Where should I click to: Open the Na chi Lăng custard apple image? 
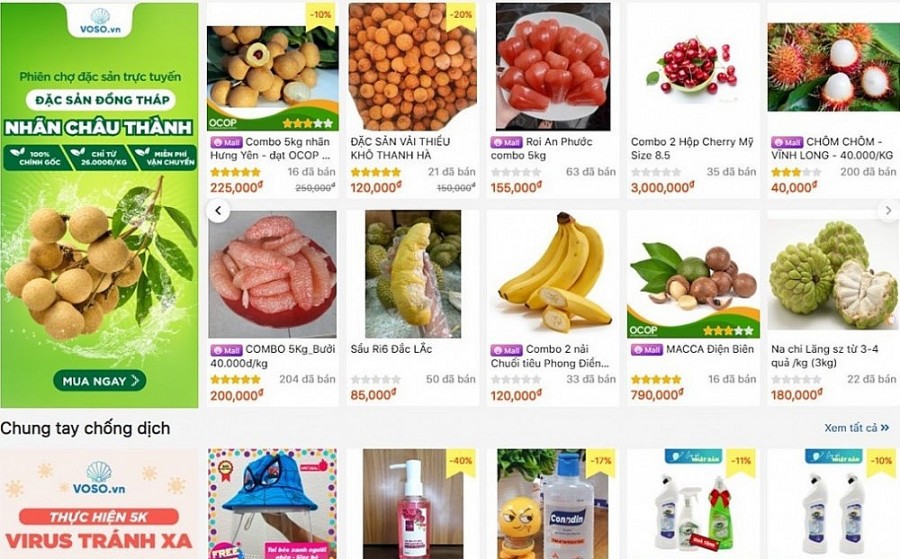pyautogui.click(x=833, y=275)
